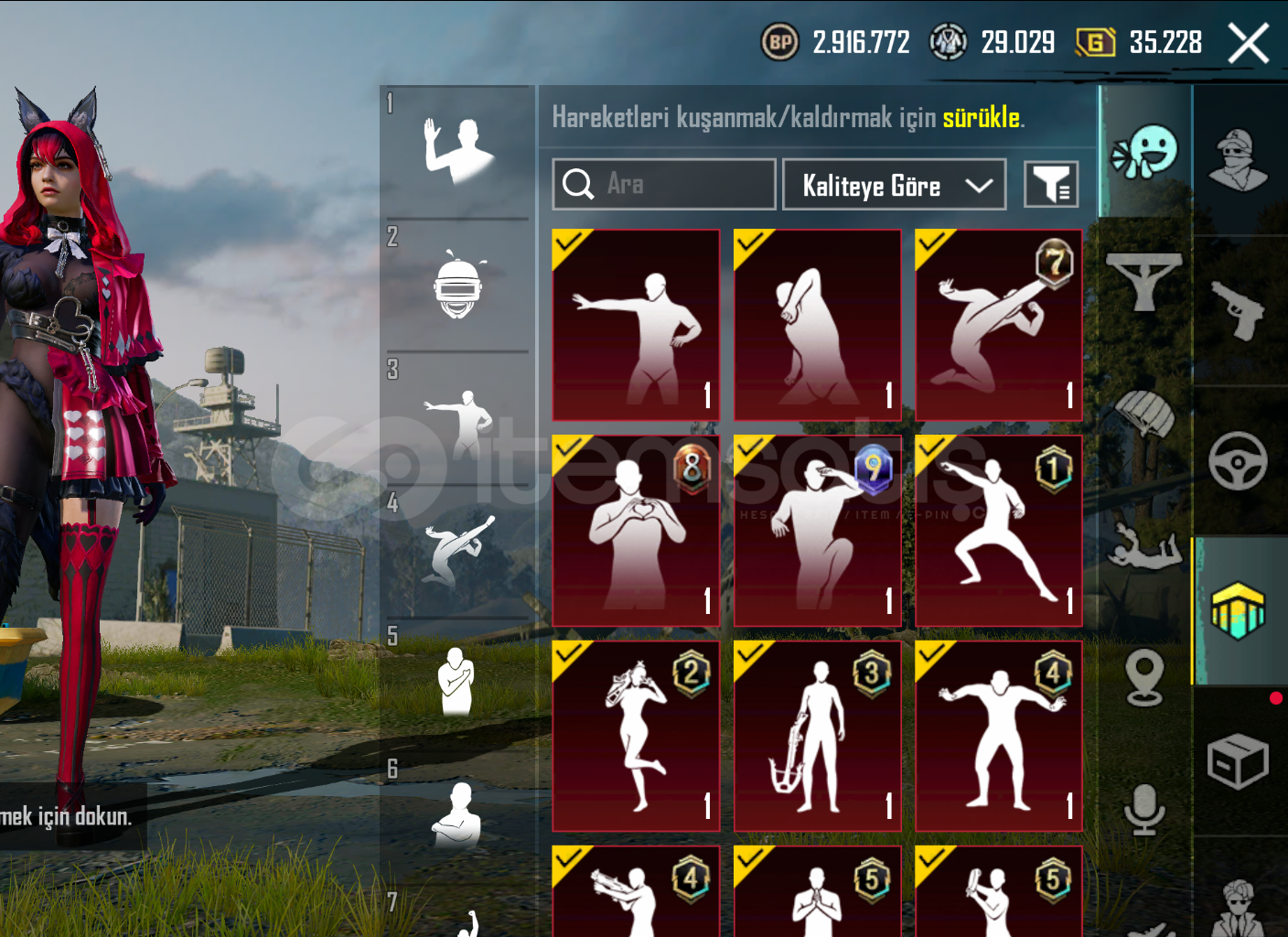Open the pistol weapon skins category

point(1238,310)
